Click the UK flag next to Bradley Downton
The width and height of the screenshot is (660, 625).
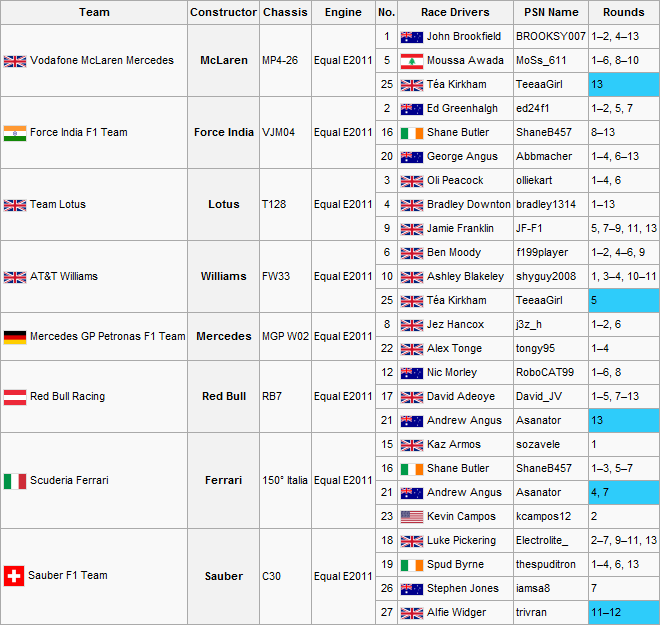tap(412, 205)
